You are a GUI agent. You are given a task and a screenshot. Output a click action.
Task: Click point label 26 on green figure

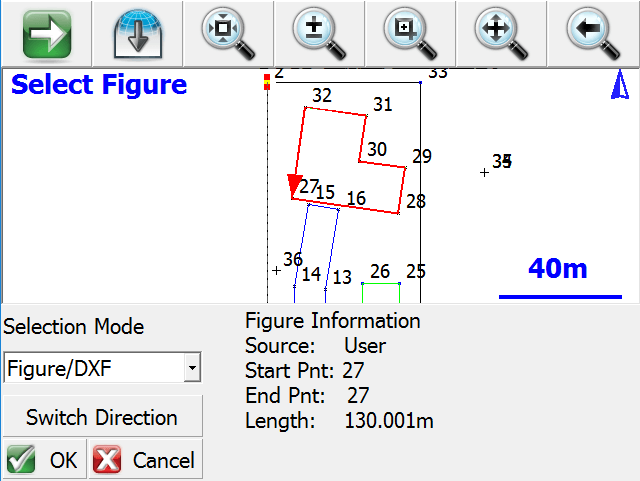pyautogui.click(x=380, y=272)
